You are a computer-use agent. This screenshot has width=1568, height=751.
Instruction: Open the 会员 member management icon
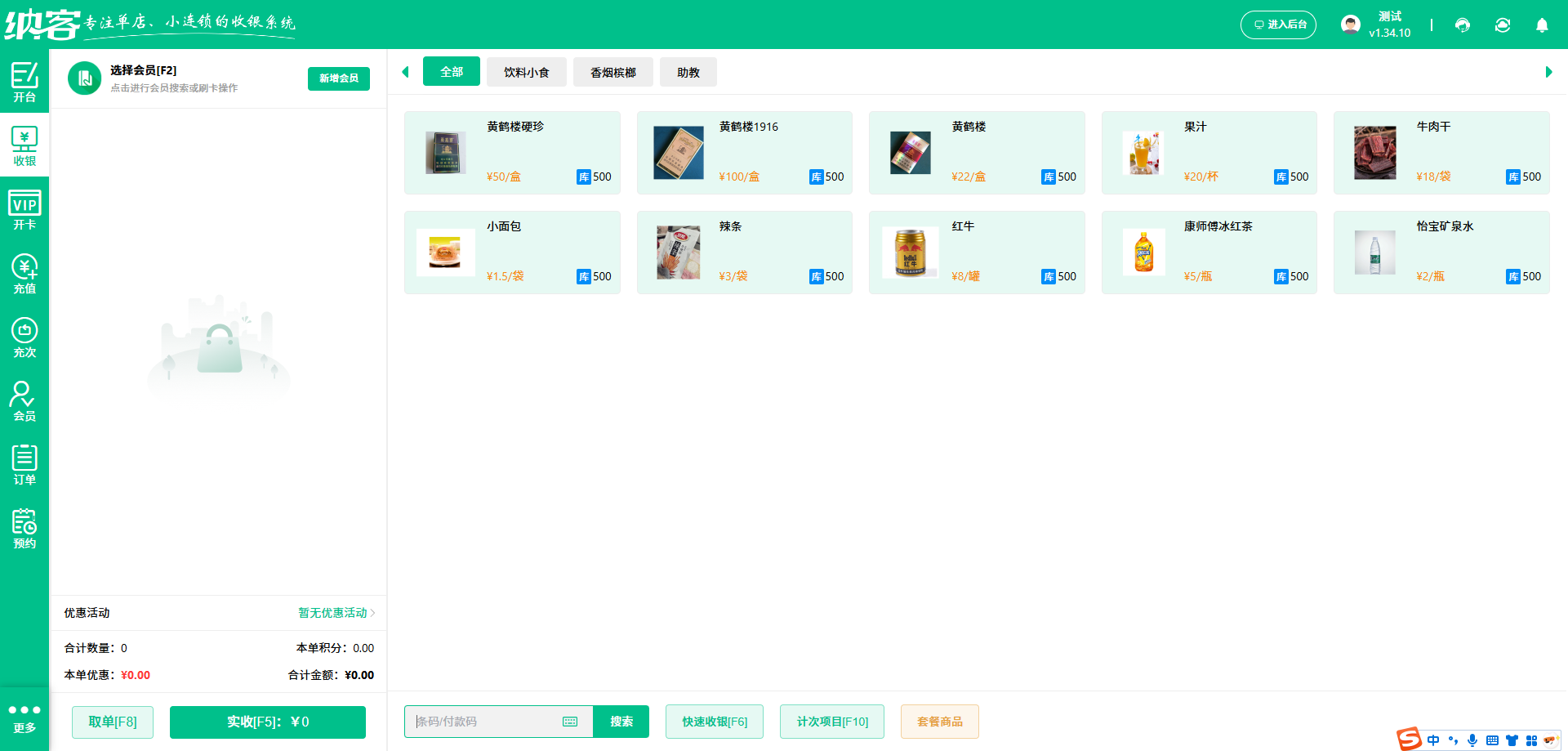24,400
